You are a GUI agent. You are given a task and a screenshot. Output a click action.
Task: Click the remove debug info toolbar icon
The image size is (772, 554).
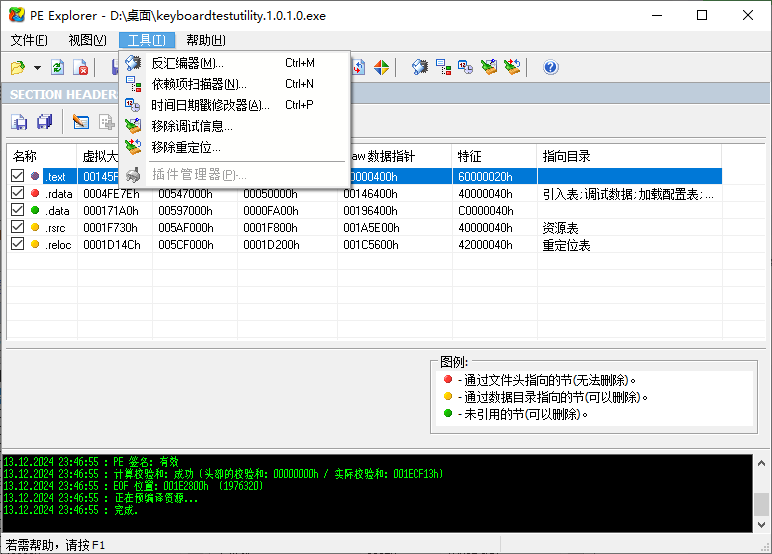489,67
